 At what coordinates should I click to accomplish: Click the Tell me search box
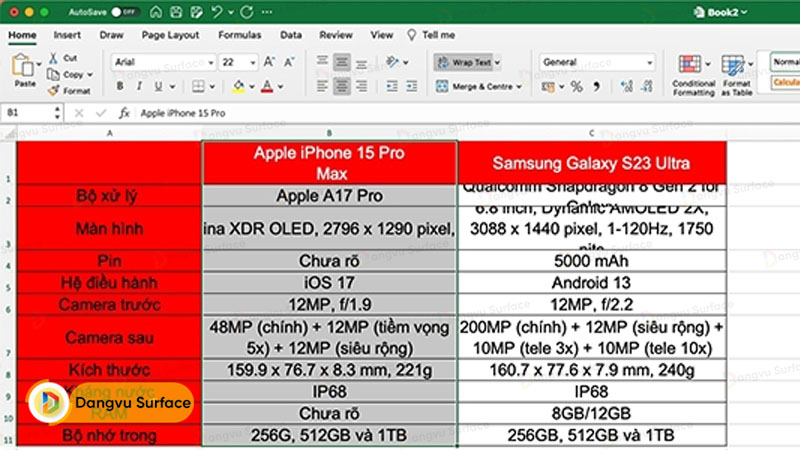coord(431,35)
